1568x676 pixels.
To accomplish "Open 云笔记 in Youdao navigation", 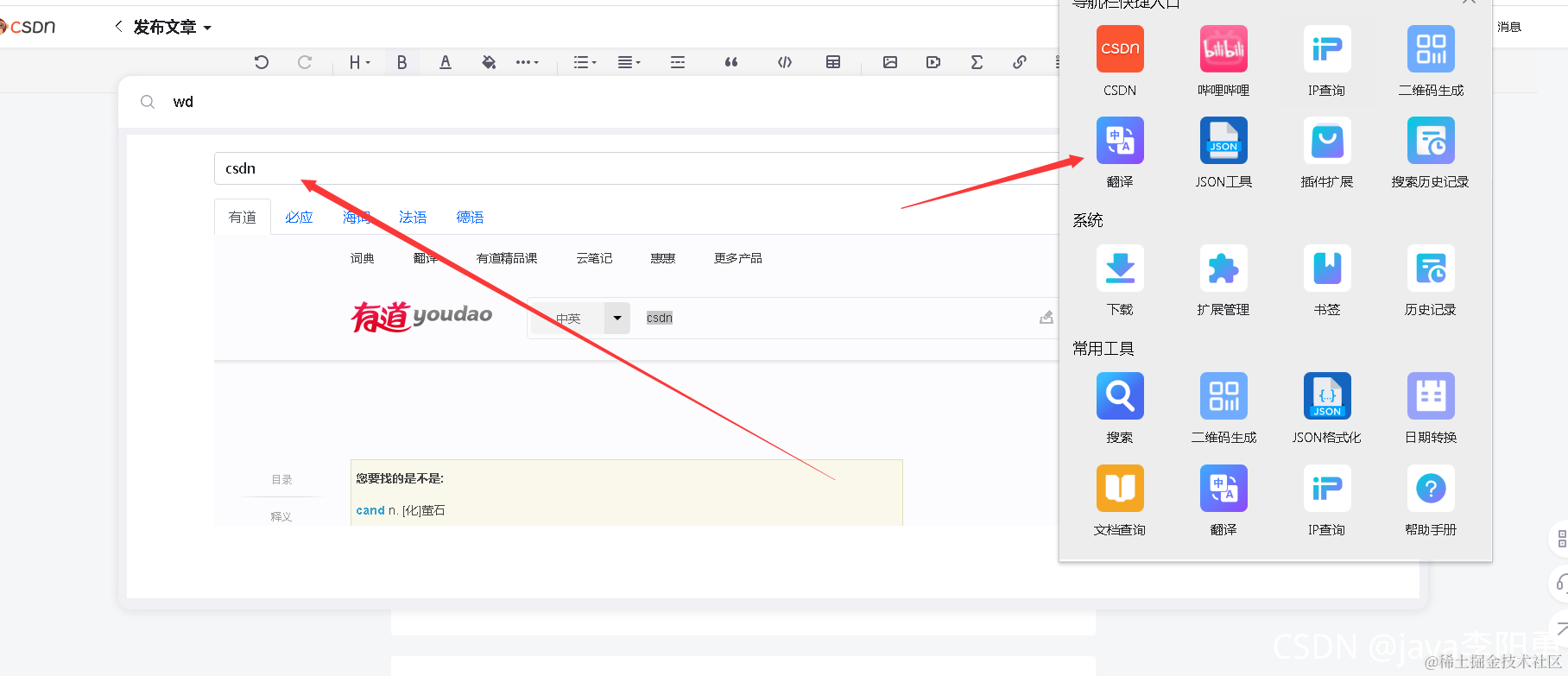I will click(594, 258).
